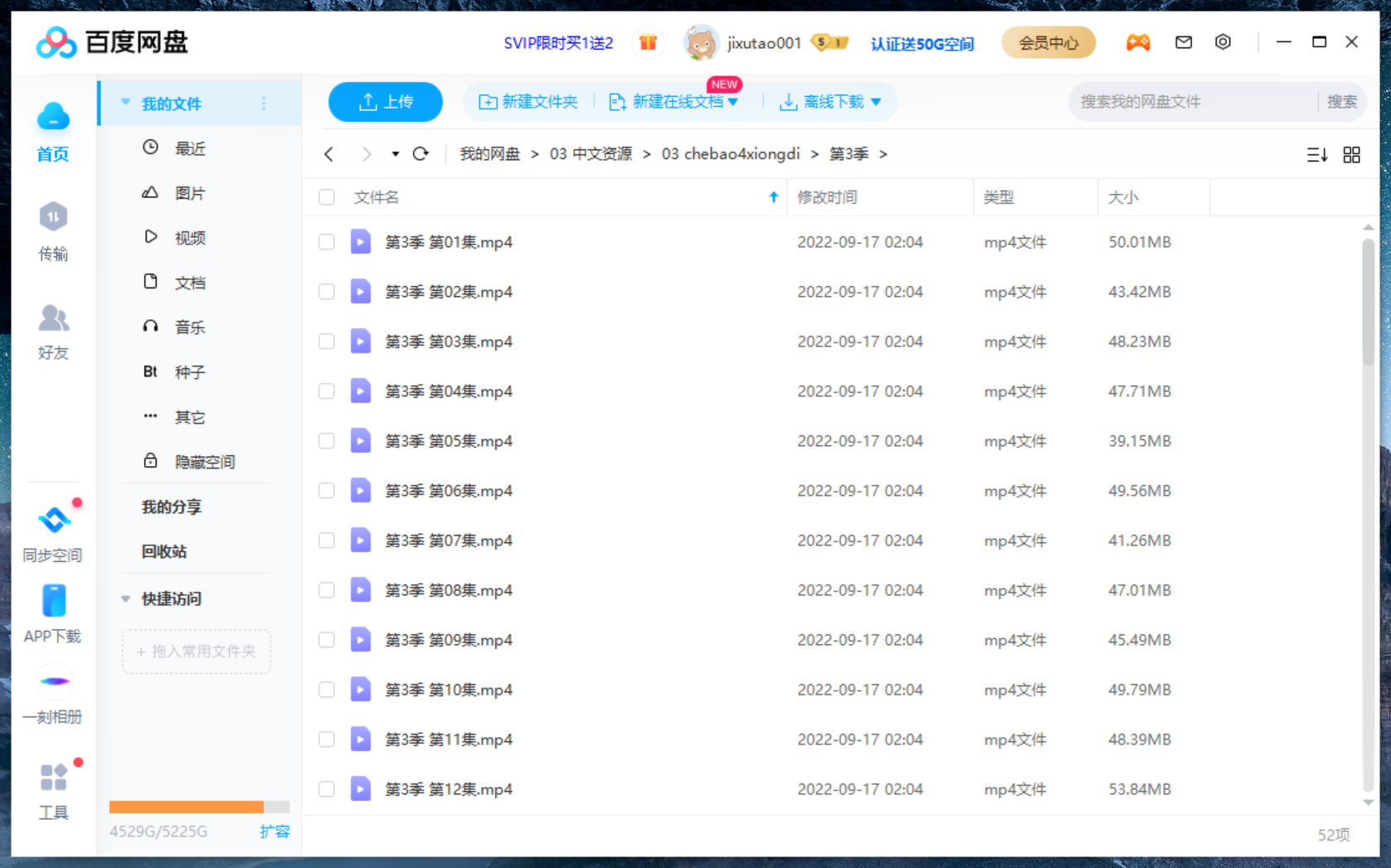
Task: Open the 好友 friends icon
Action: [x=53, y=318]
